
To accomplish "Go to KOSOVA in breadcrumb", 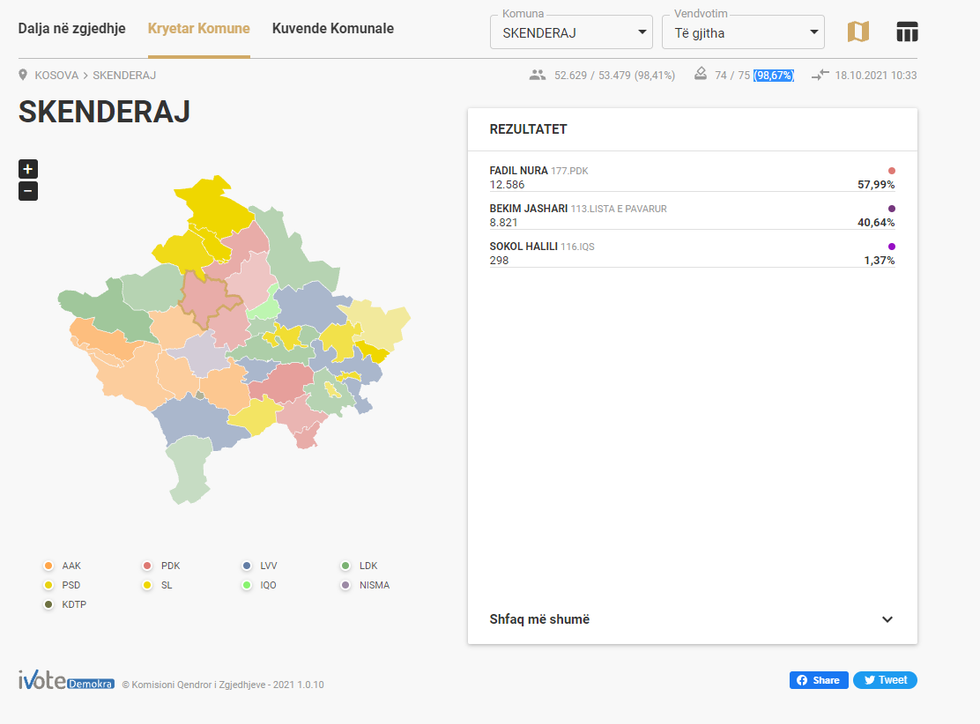I will pyautogui.click(x=56, y=75).
